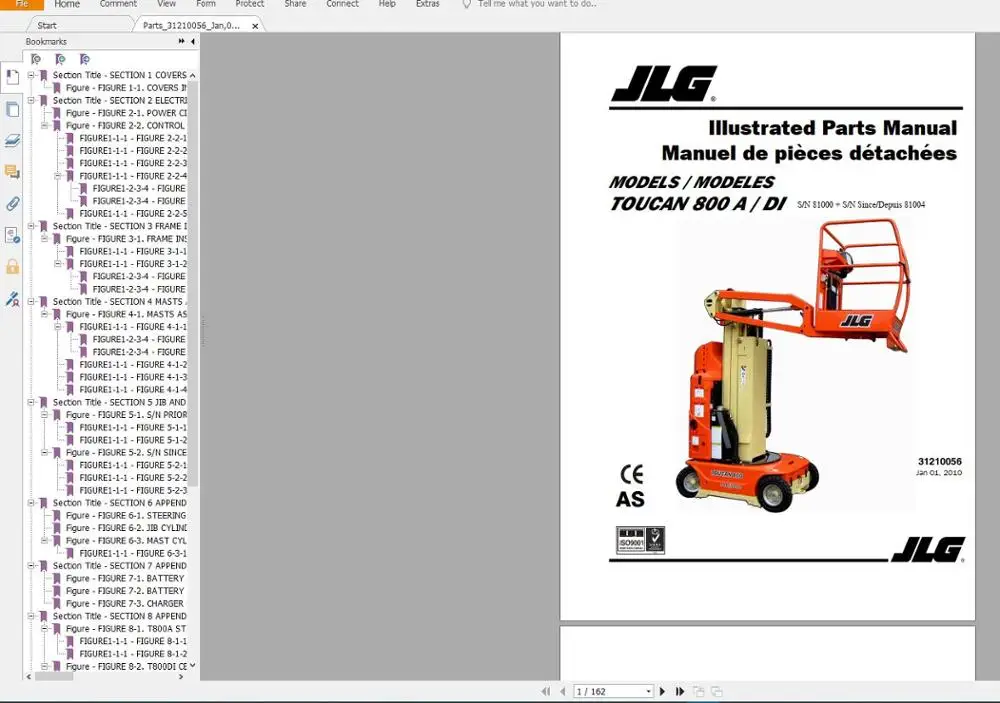
Task: Collapse the FIGURE 2-2. CONTROL bookmark node
Action: point(44,126)
